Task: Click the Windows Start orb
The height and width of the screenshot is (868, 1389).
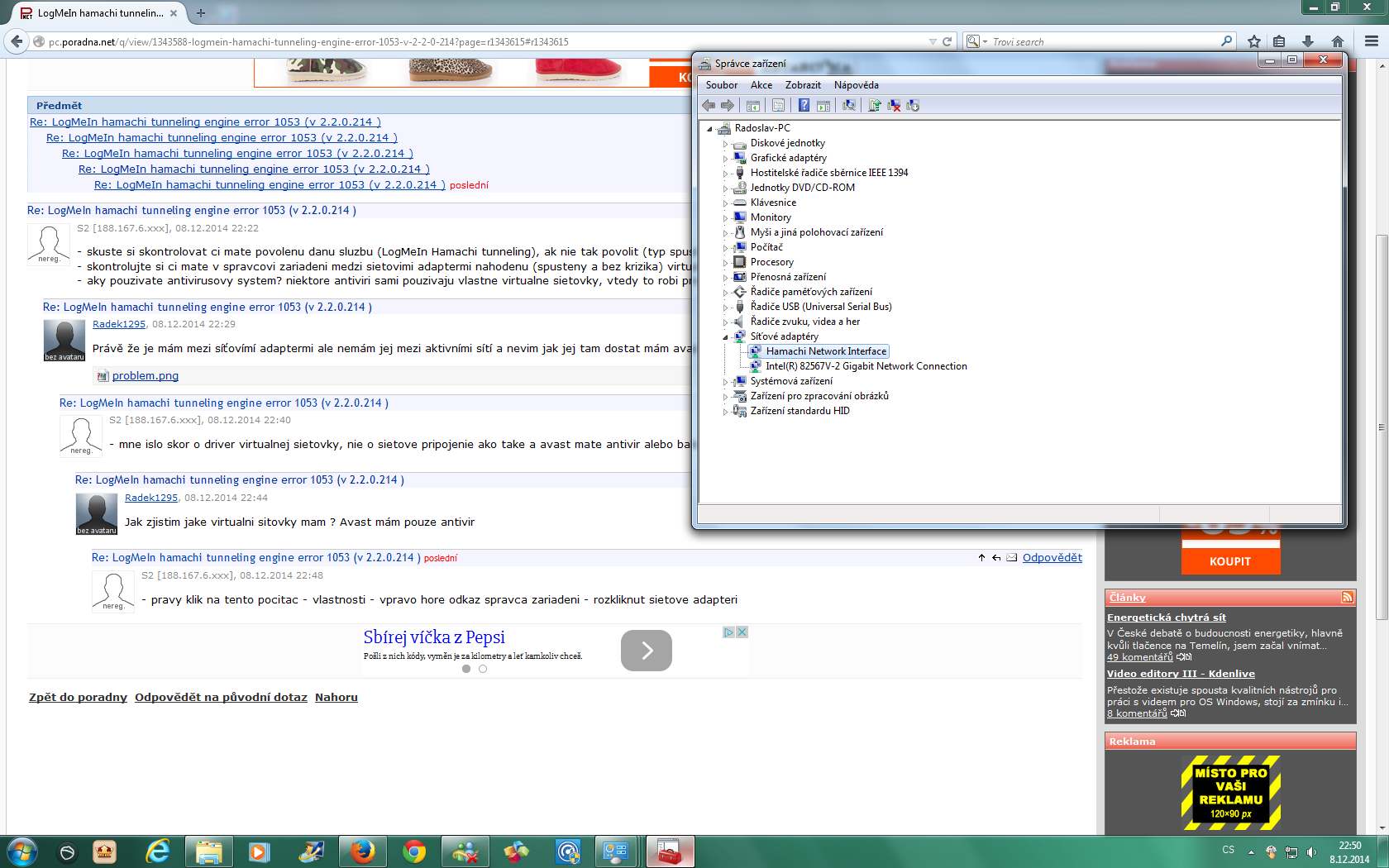Action: 21,851
